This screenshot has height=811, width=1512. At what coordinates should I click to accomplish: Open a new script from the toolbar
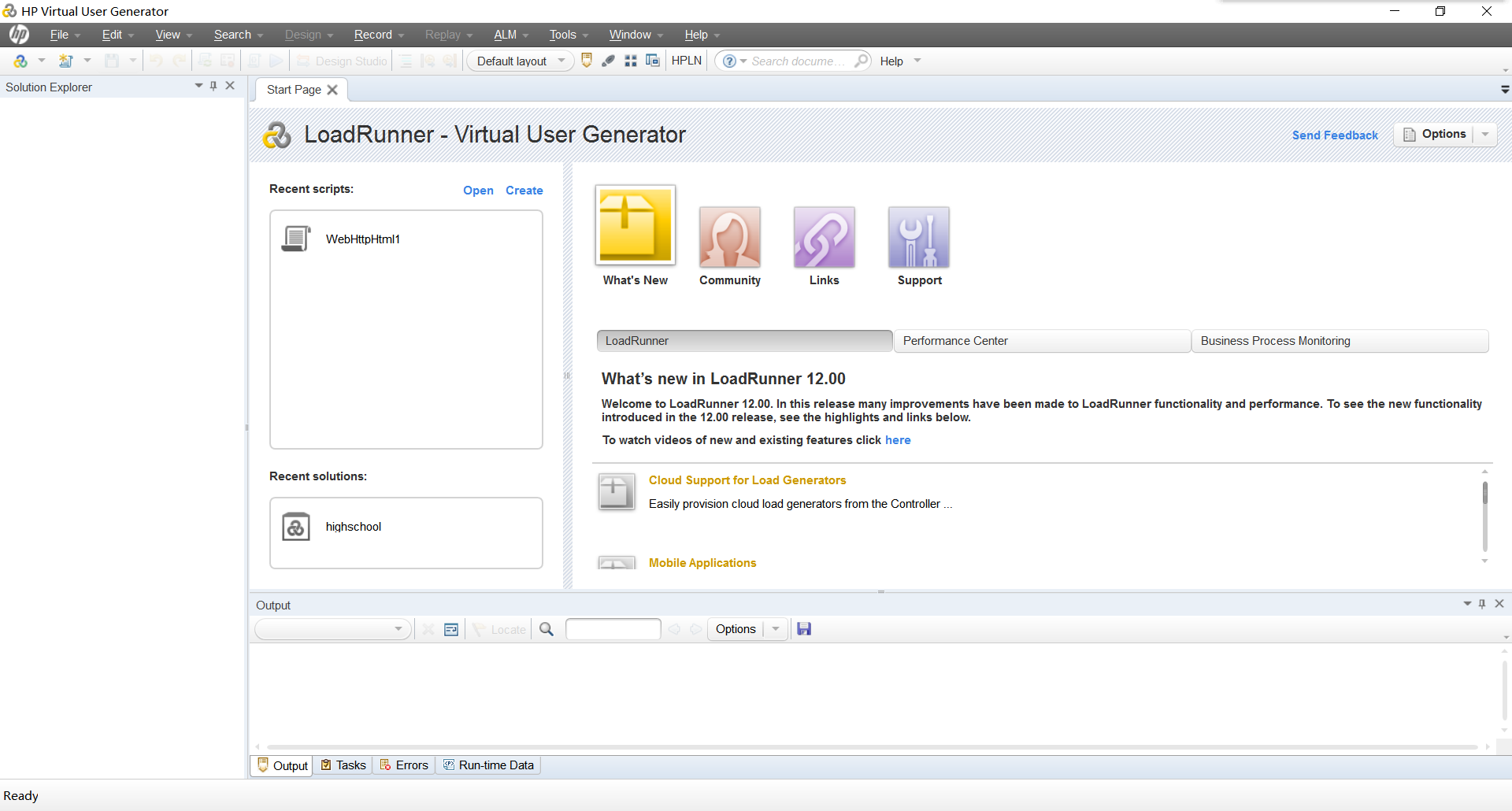click(67, 61)
